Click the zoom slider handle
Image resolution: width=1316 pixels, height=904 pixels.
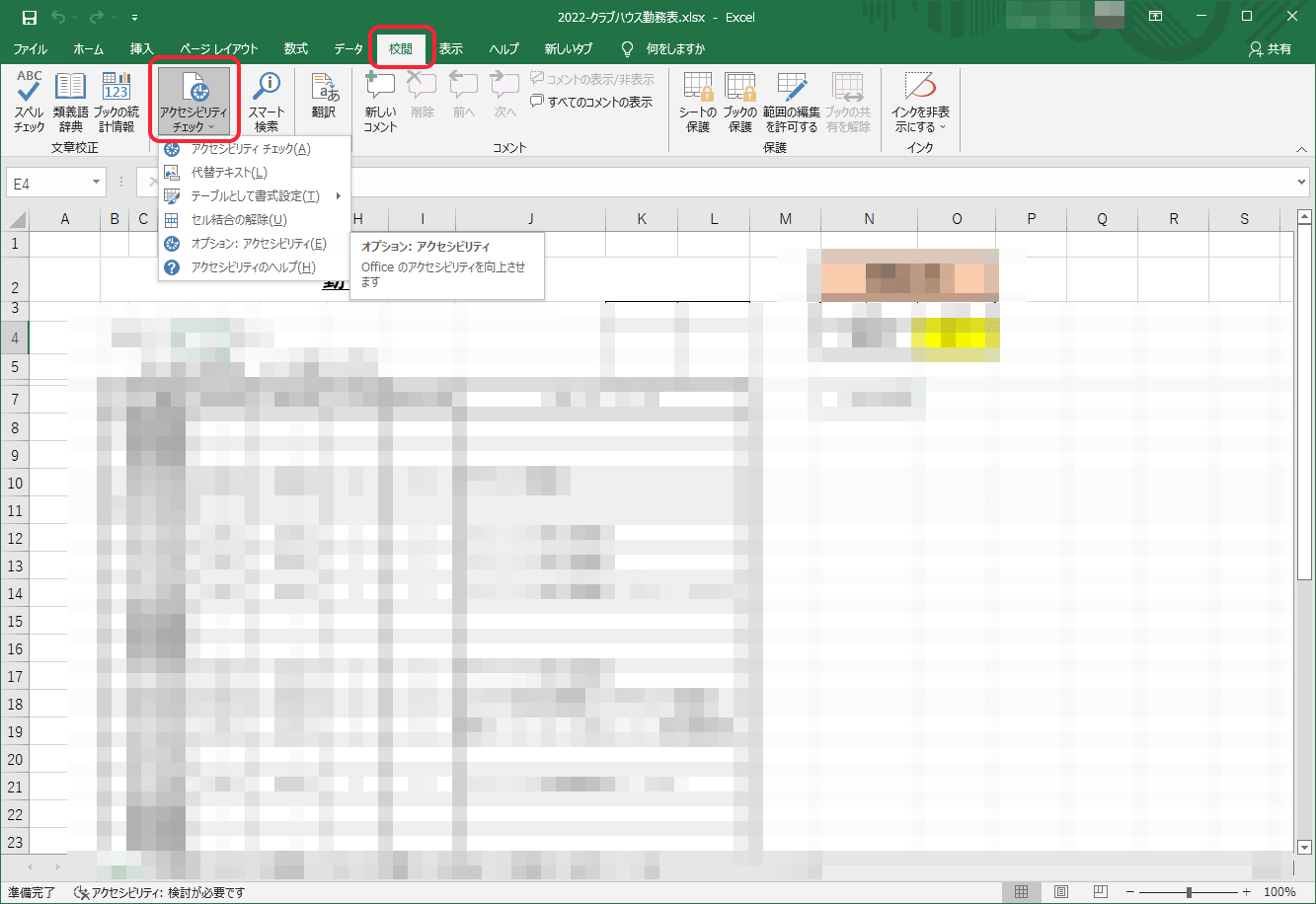point(1190,892)
